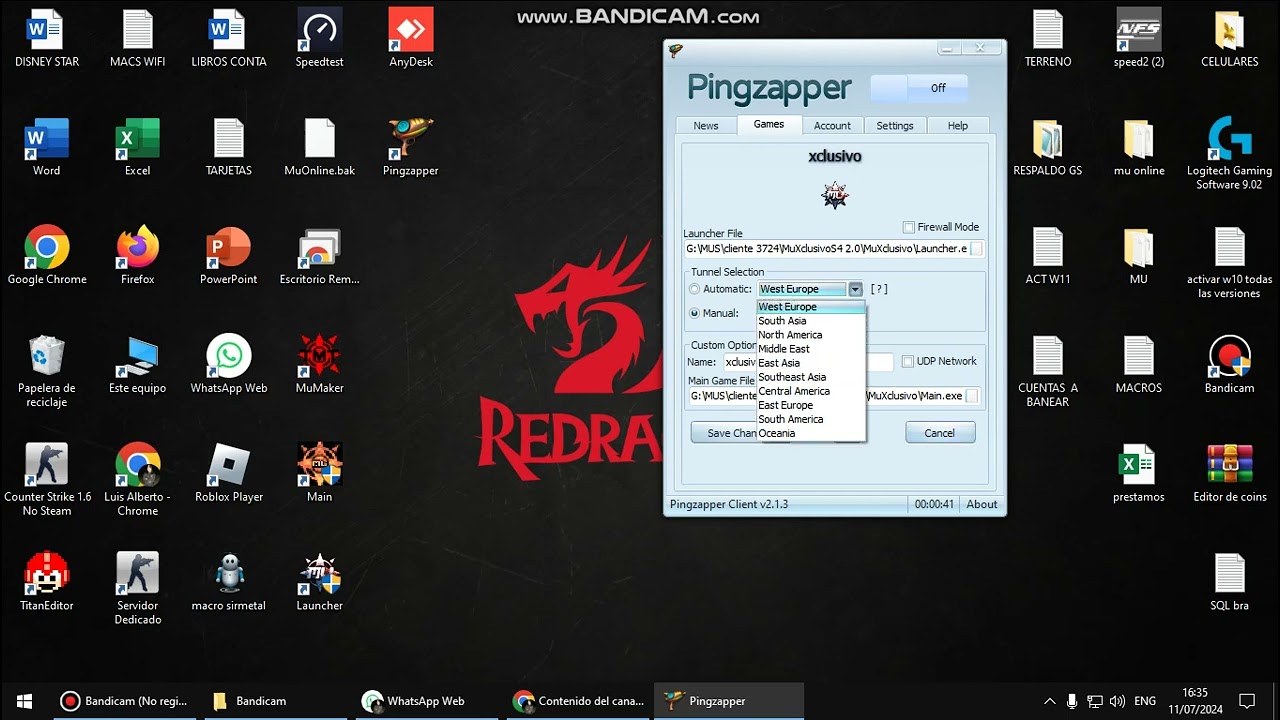
Task: Choose East Europe from the tunnel list
Action: [x=811, y=405]
